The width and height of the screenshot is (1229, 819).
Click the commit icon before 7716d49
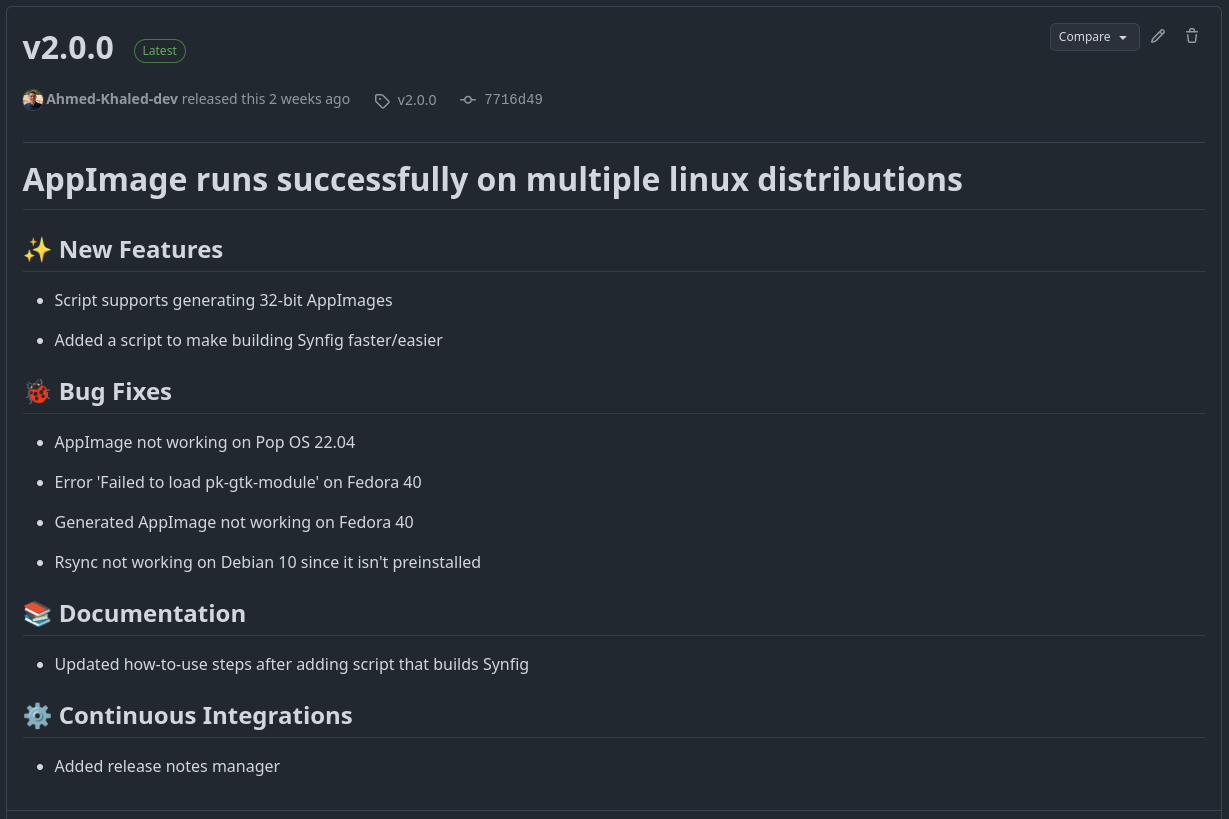(468, 100)
